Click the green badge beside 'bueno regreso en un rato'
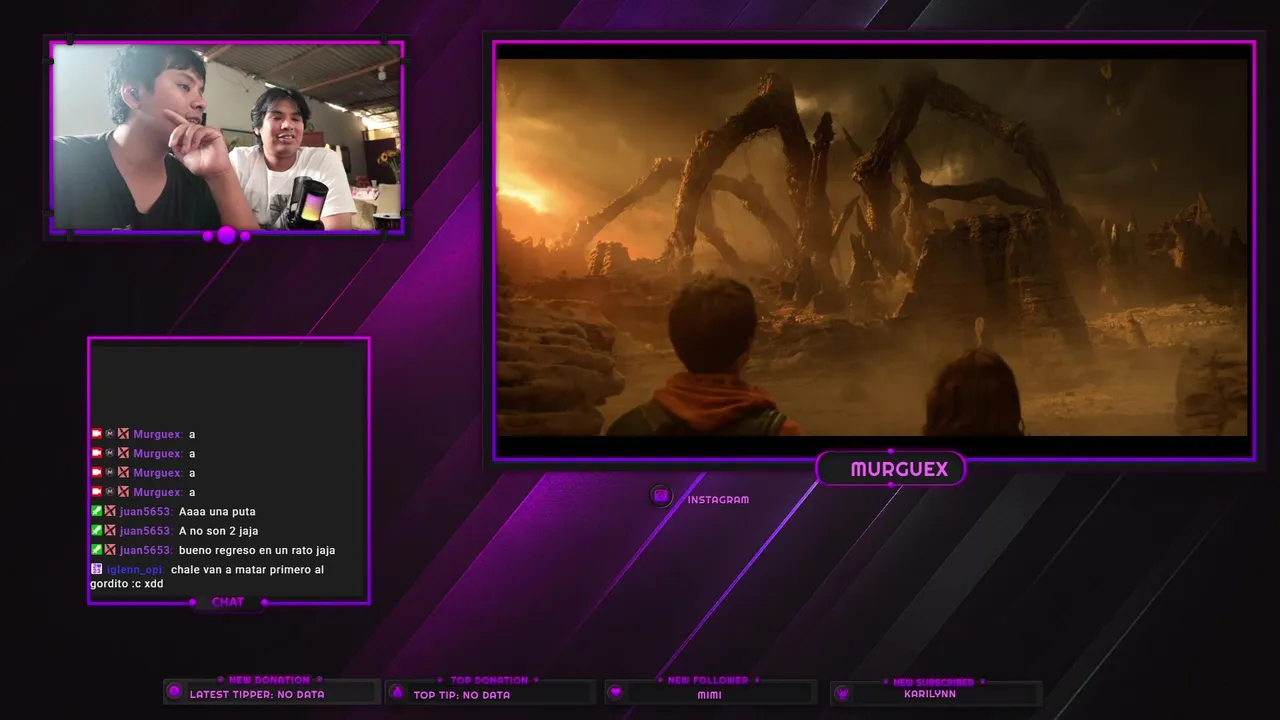The image size is (1280, 720). tap(97, 549)
